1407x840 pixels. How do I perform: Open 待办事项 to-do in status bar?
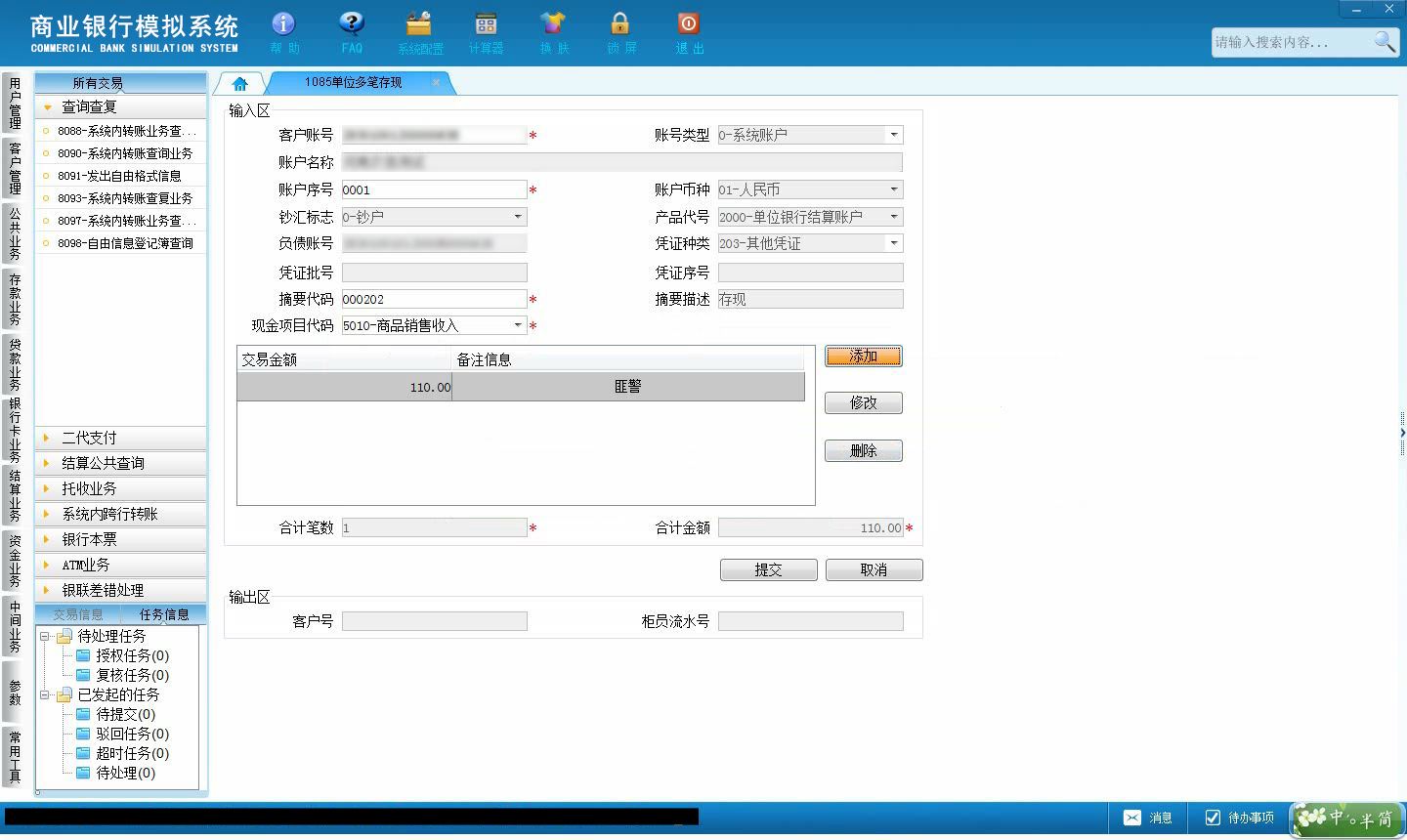1239,818
